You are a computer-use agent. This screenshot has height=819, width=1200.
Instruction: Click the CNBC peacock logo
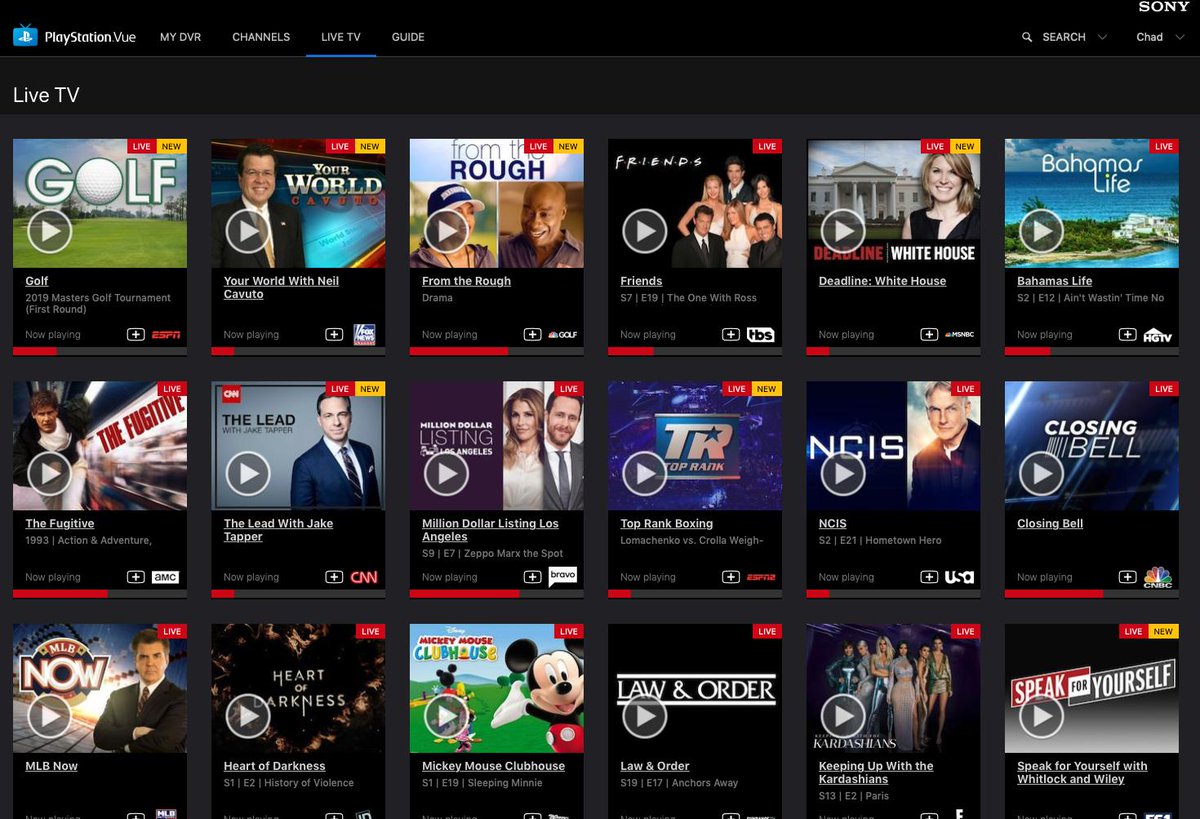tap(1158, 577)
